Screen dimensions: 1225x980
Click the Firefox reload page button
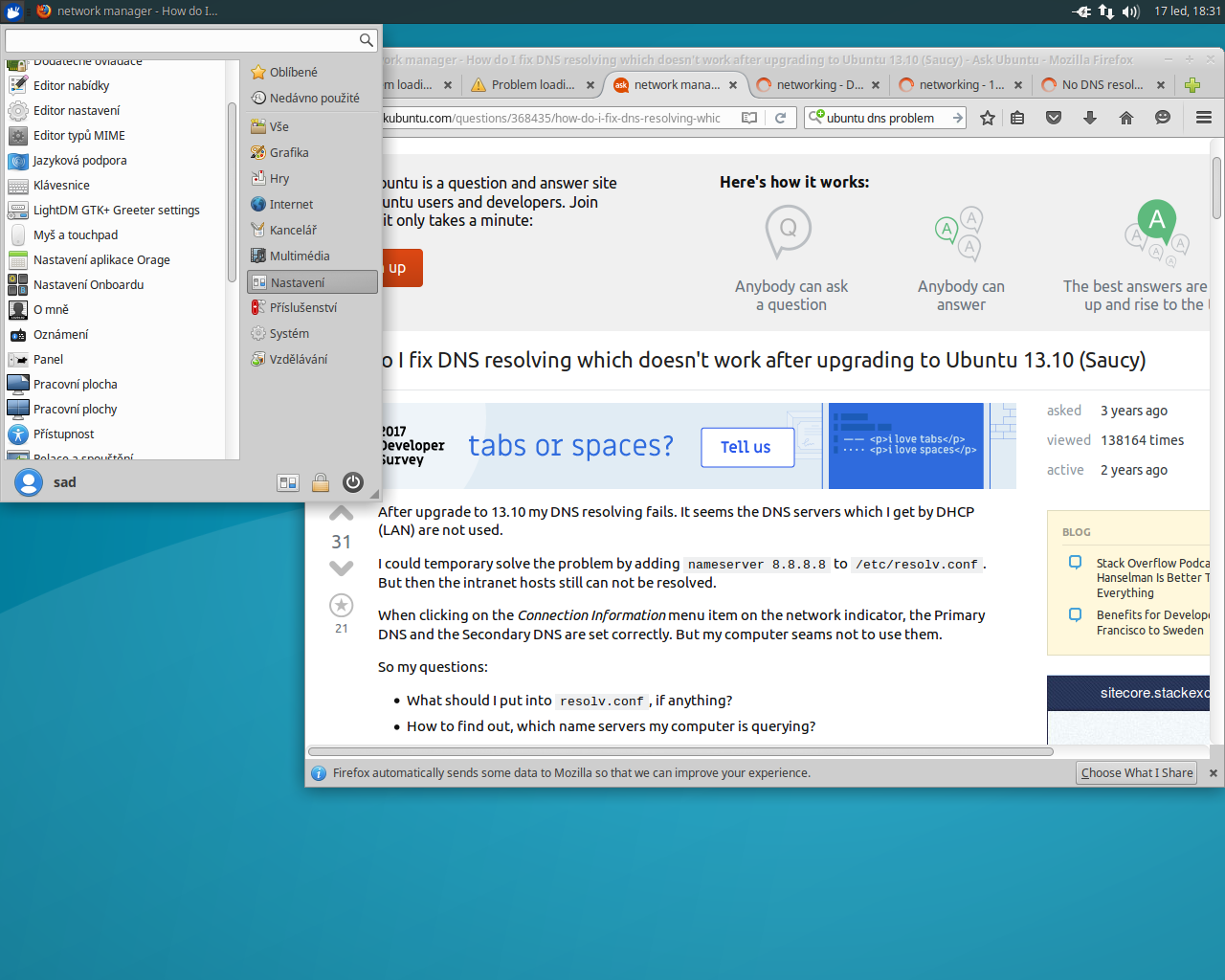(780, 118)
